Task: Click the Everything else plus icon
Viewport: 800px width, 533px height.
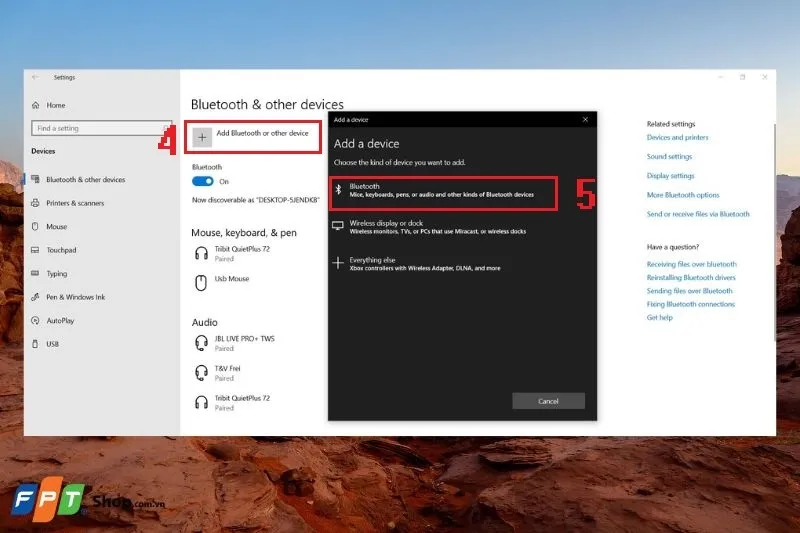Action: [x=338, y=263]
